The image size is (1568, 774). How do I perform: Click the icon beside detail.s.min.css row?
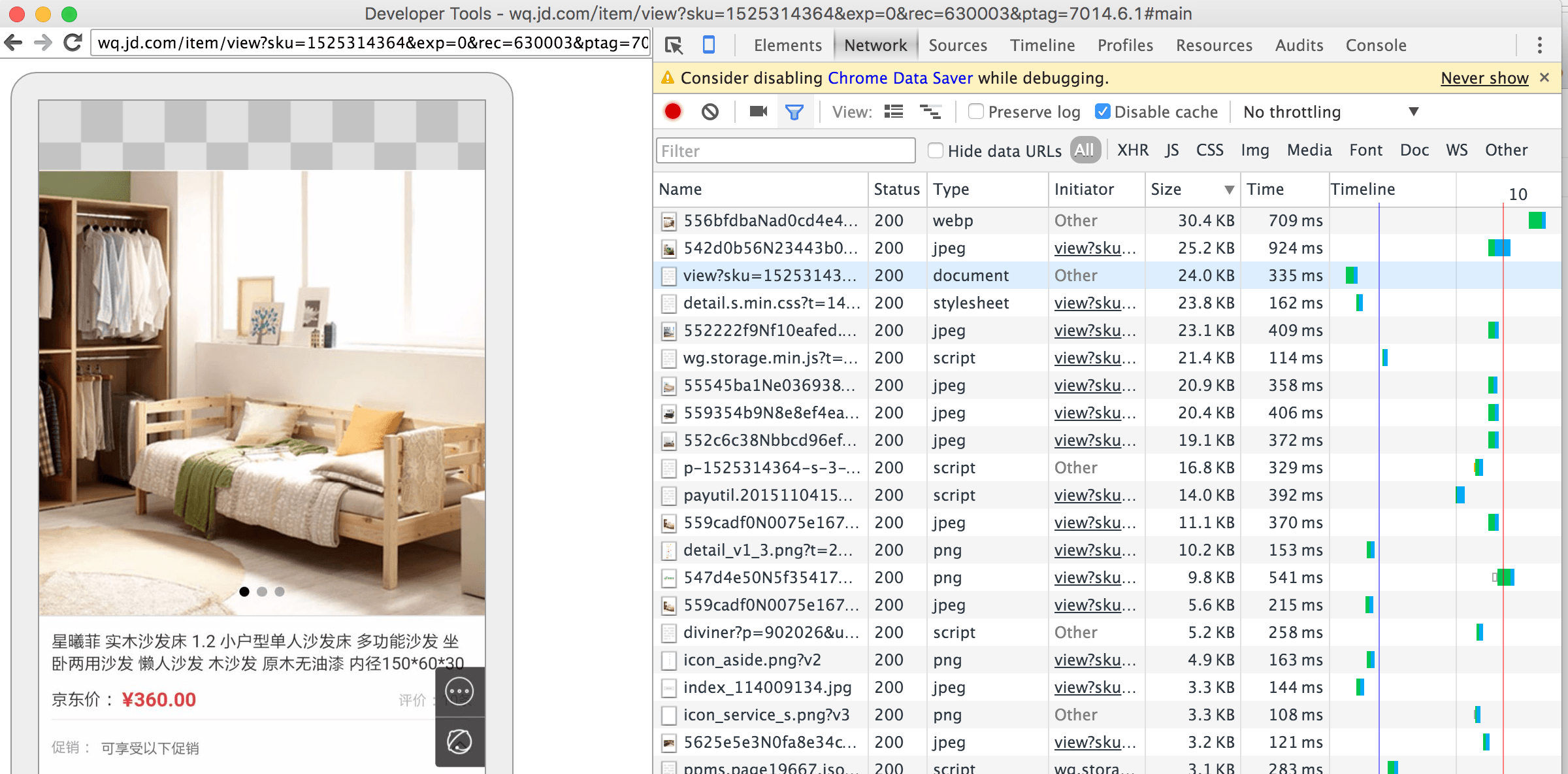pyautogui.click(x=668, y=304)
